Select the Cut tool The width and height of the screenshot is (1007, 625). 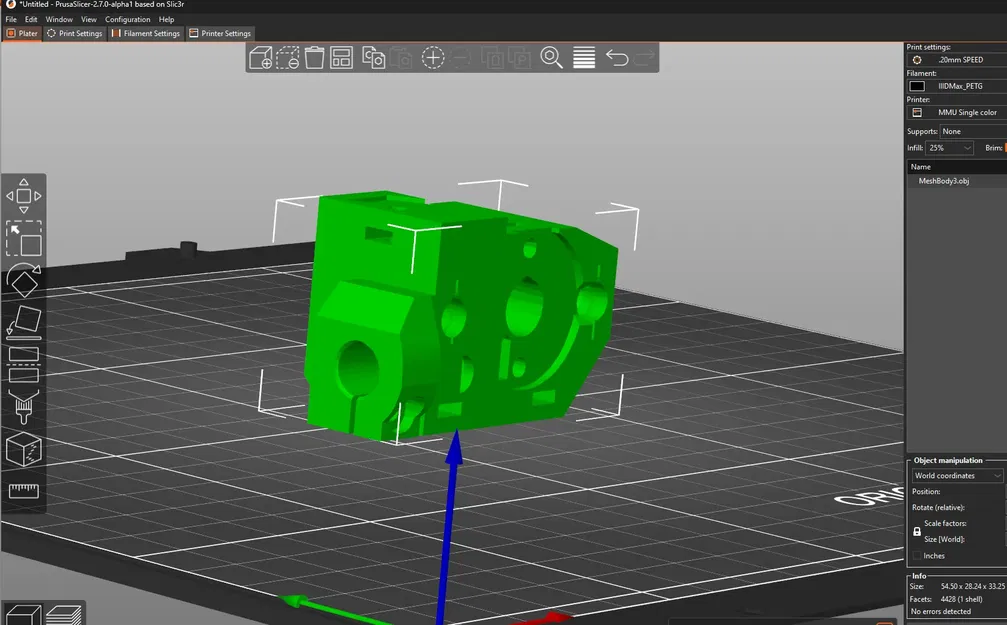coord(24,365)
